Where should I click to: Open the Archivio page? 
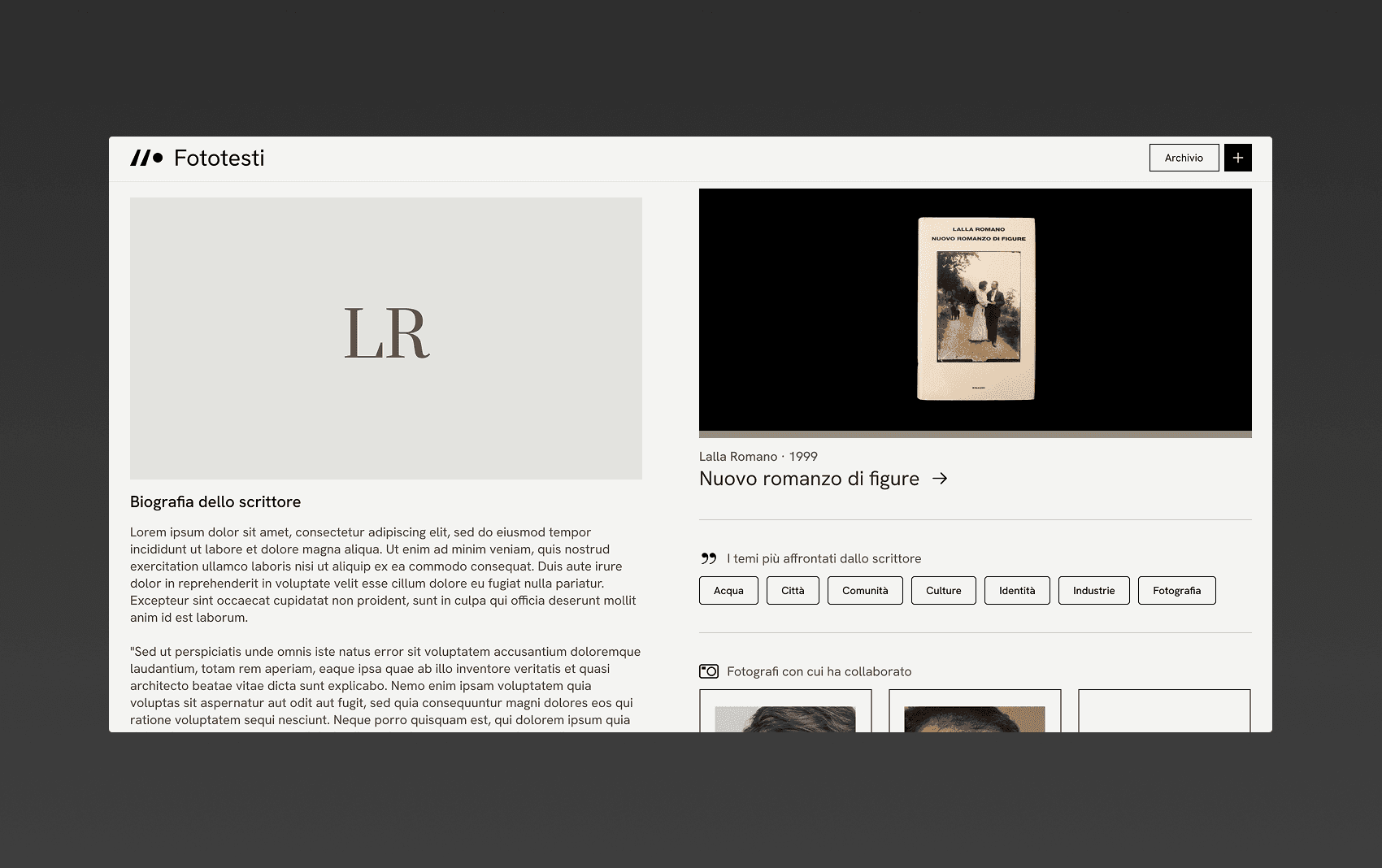coord(1184,158)
